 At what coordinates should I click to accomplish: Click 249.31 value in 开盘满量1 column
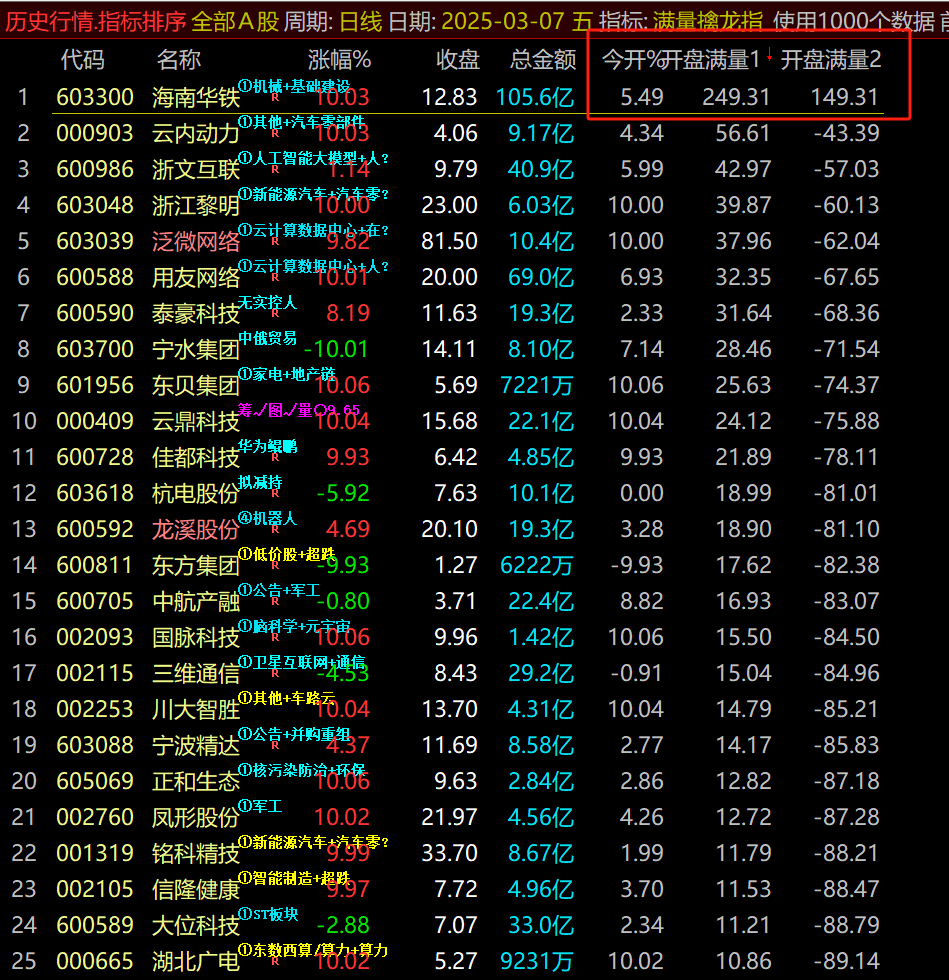(x=736, y=97)
